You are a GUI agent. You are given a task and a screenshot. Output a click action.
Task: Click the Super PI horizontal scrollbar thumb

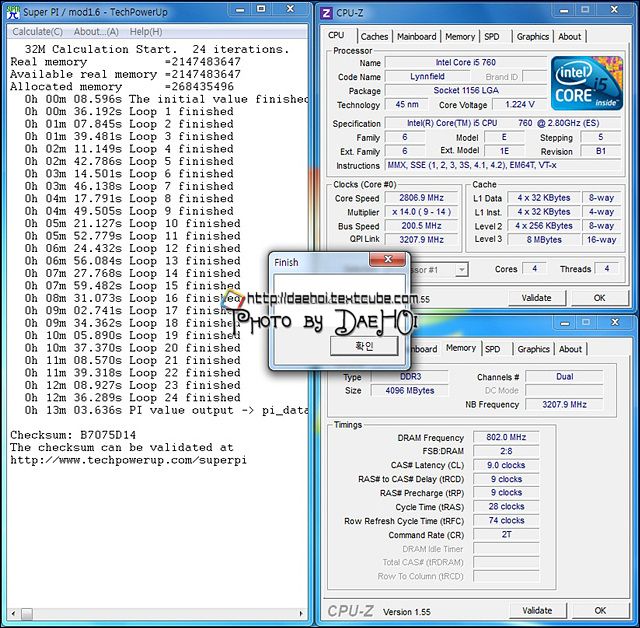tap(27, 613)
